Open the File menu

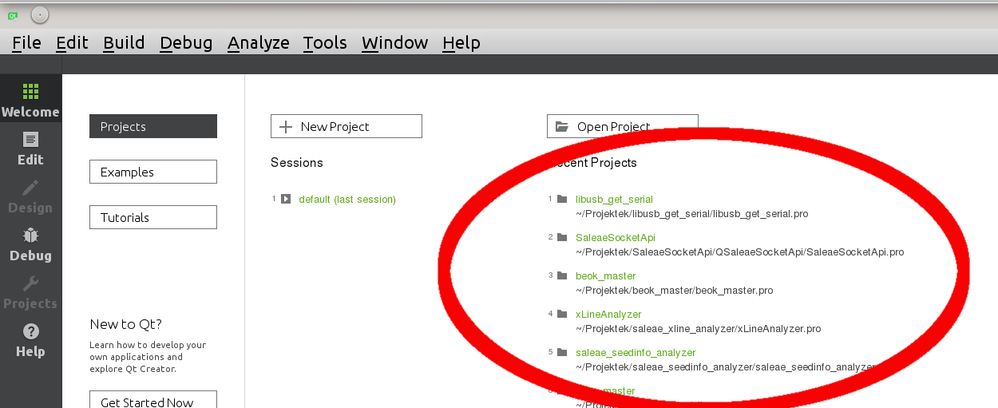pyautogui.click(x=27, y=43)
